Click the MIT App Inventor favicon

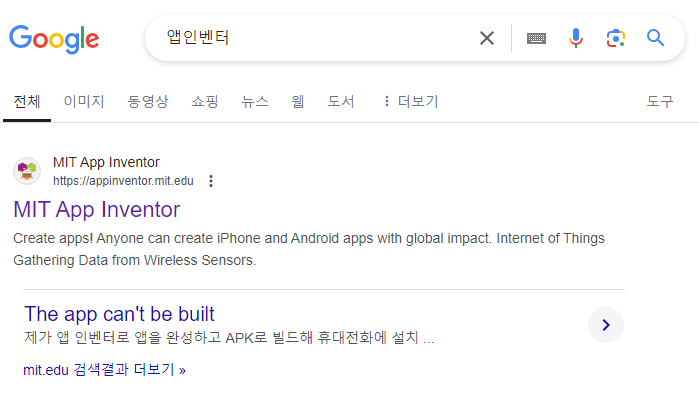pyautogui.click(x=27, y=171)
